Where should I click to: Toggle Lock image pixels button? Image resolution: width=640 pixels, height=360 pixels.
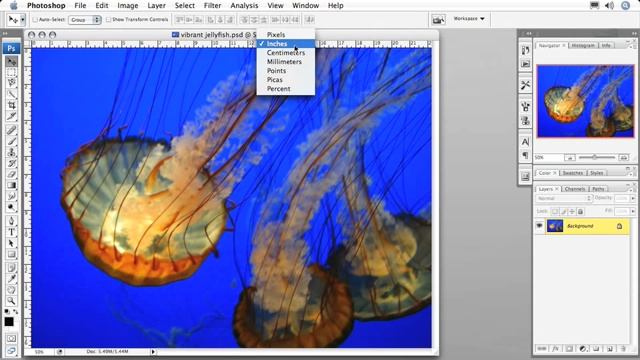pos(564,211)
